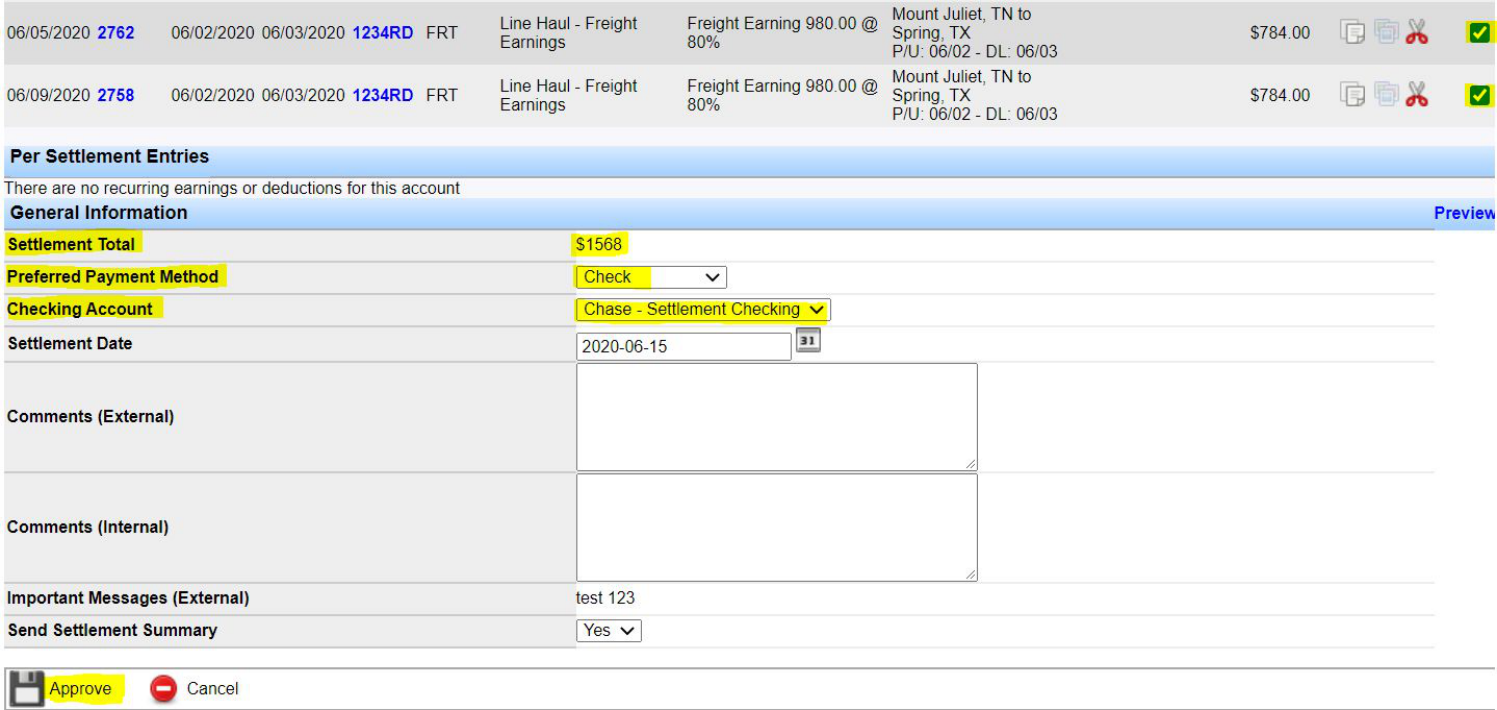Image resolution: width=1497 pixels, height=710 pixels.
Task: Open the Checking Account dropdown
Action: pos(703,310)
